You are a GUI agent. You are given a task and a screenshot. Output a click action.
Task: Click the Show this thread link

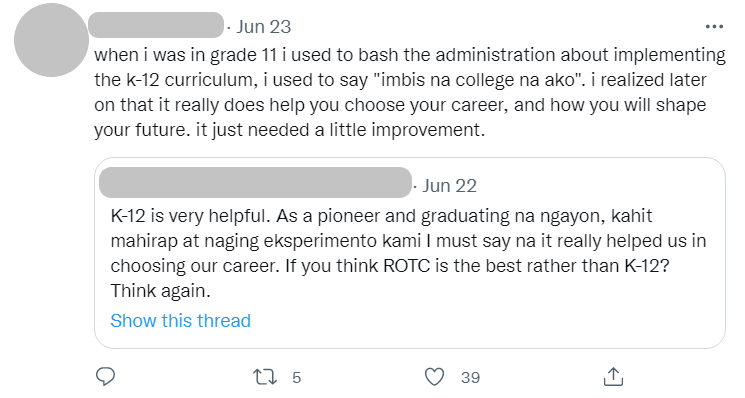coord(181,321)
